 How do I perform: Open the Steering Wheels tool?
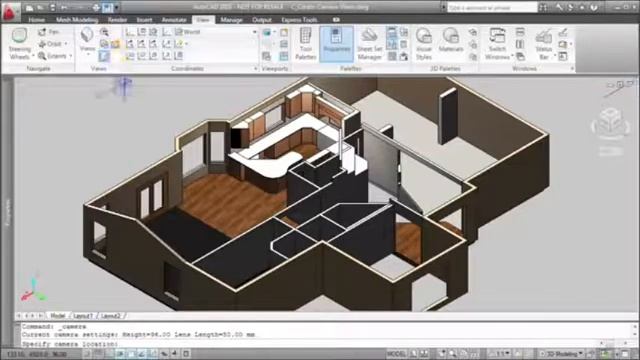(19, 43)
